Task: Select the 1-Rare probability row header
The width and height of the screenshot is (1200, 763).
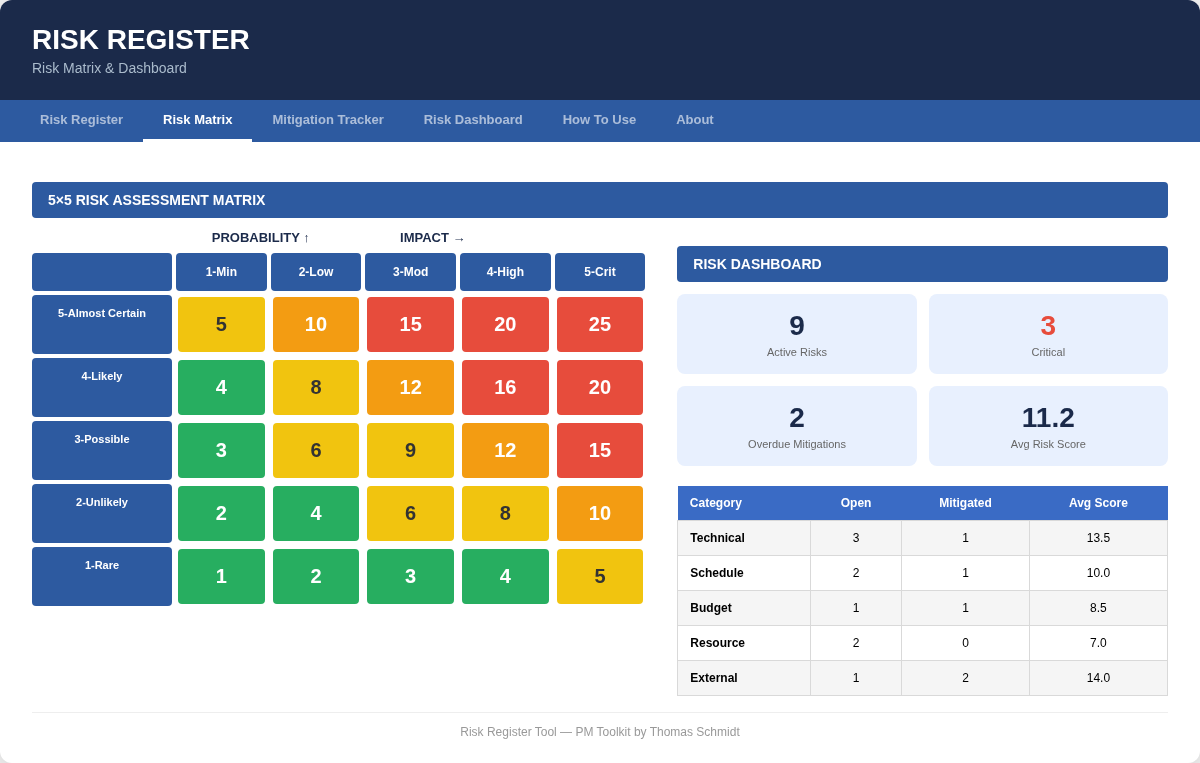Action: click(x=102, y=576)
